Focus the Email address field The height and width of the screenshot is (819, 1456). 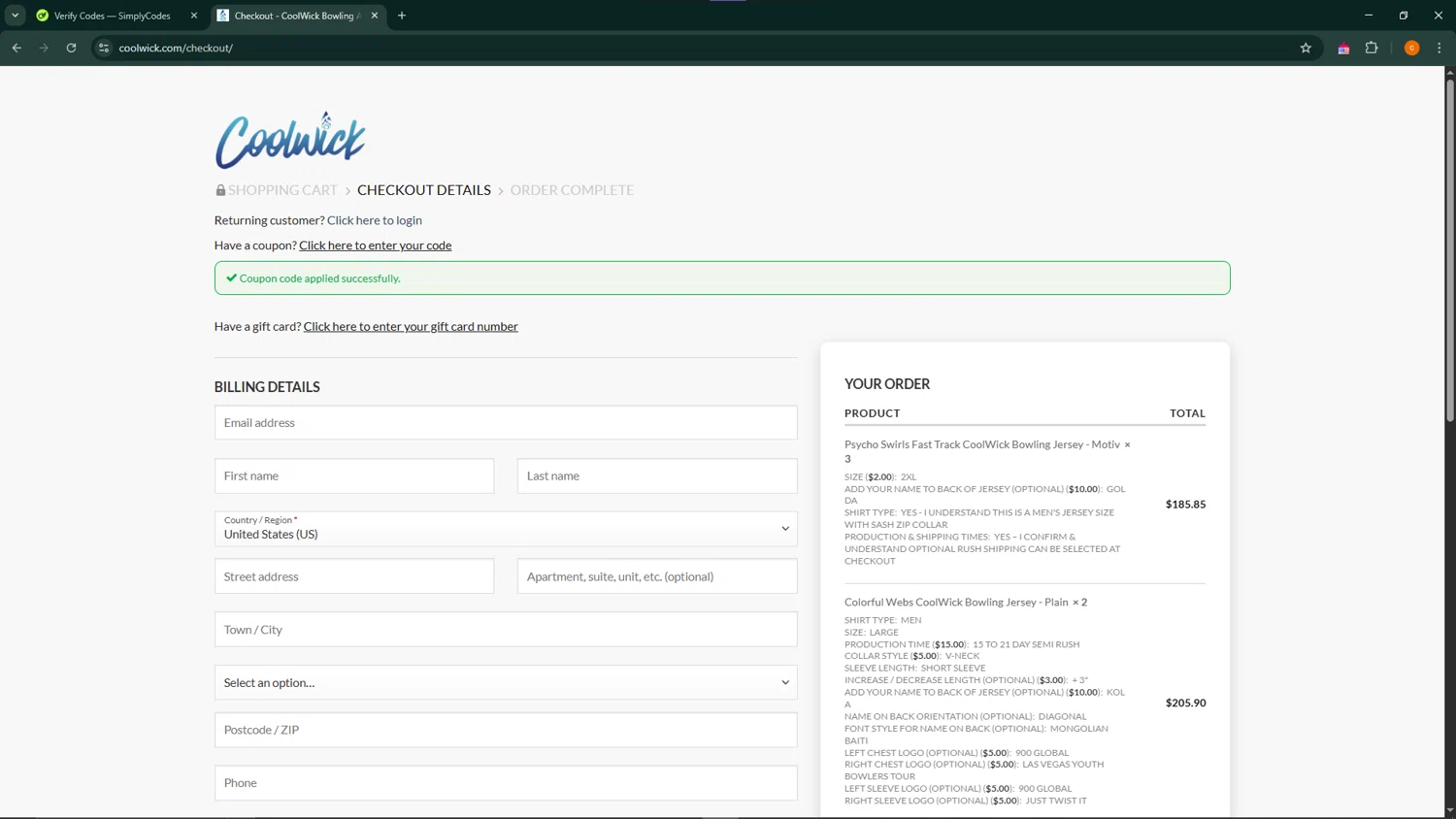[506, 423]
